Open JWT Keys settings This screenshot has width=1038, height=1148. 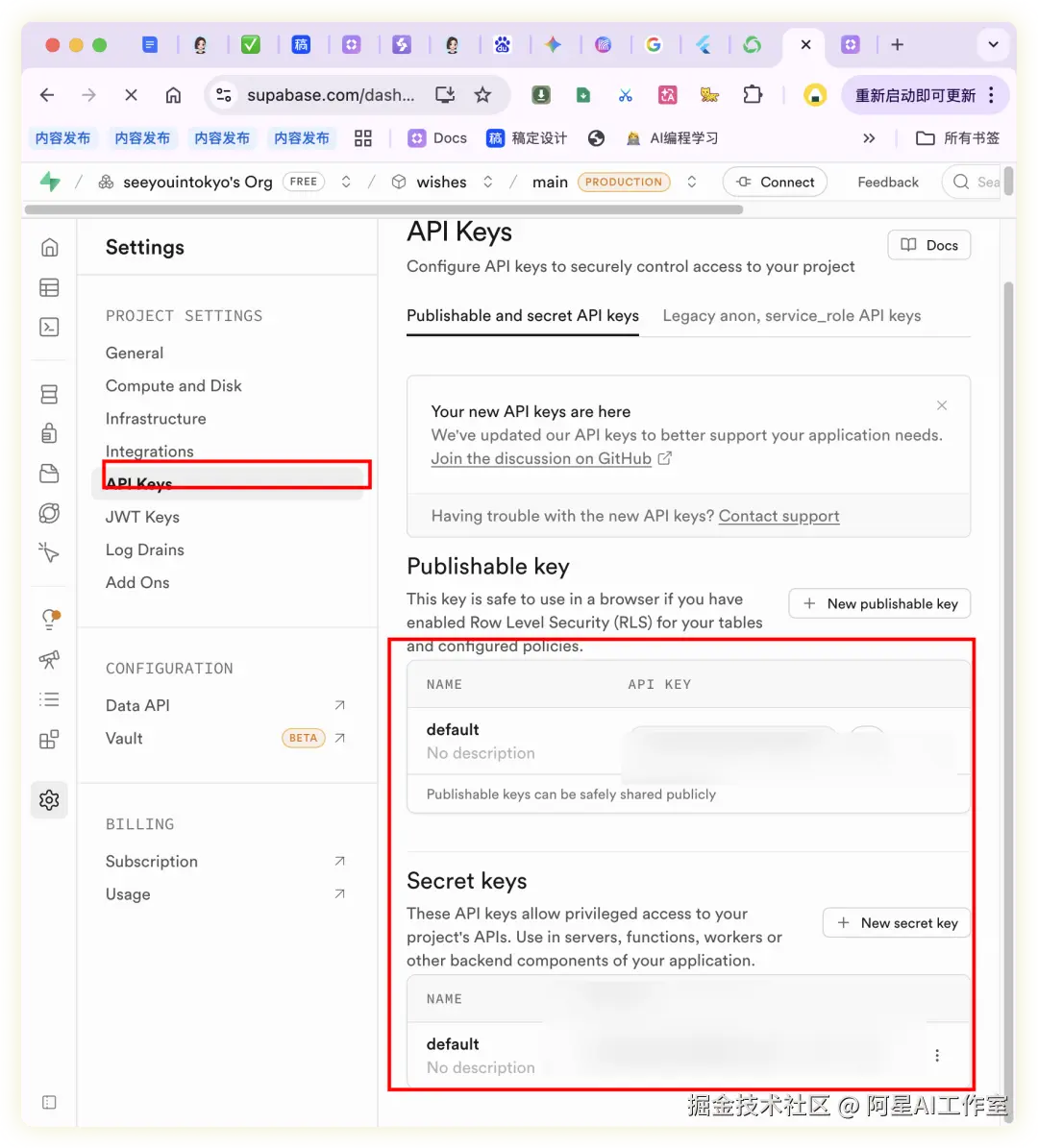coord(142,517)
